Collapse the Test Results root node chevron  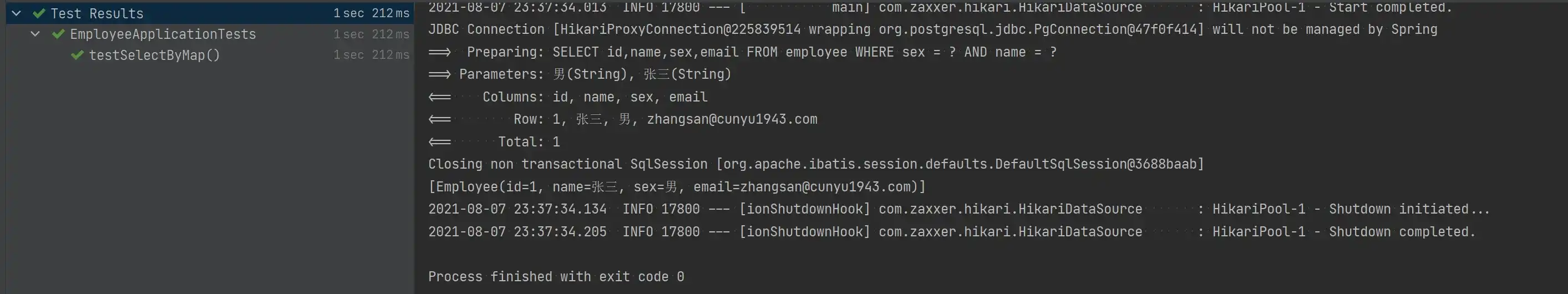coord(17,13)
